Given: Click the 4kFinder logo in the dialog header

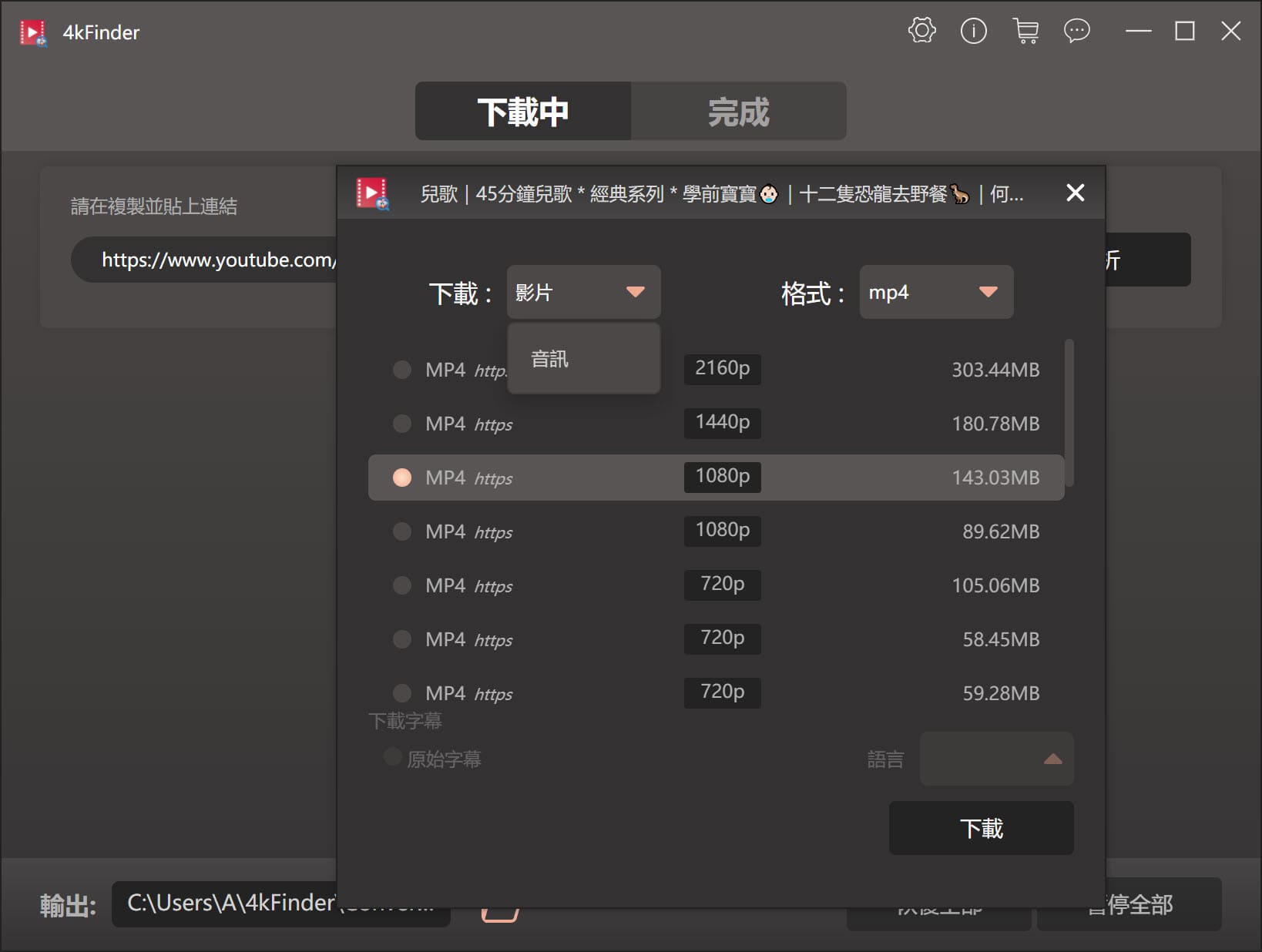Looking at the screenshot, I should (373, 193).
